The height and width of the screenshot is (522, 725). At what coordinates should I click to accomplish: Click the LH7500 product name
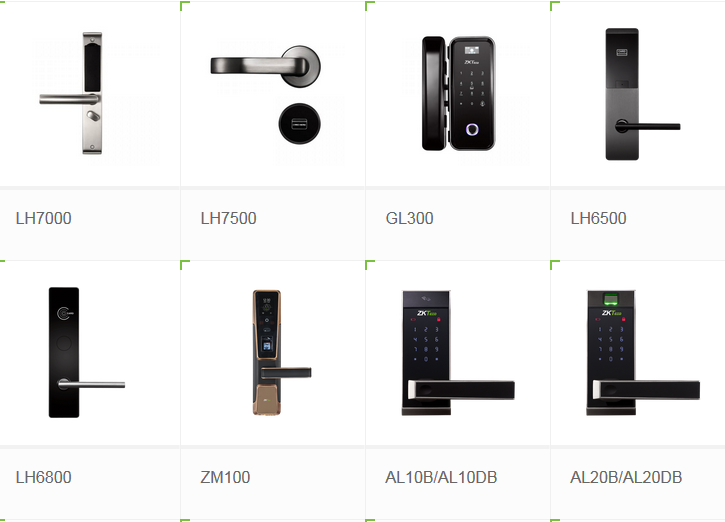click(228, 218)
